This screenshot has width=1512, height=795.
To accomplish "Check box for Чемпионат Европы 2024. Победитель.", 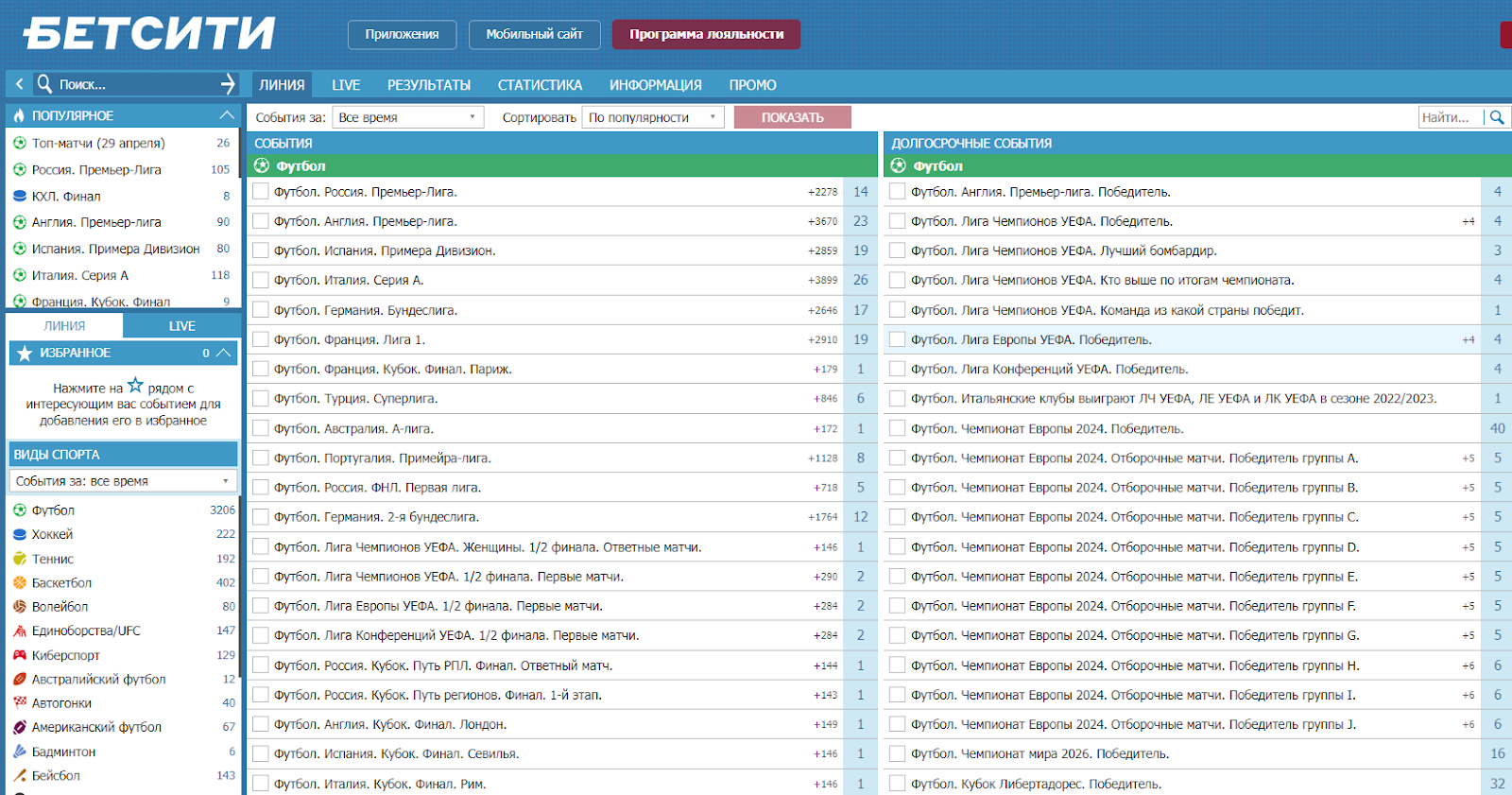I will coord(898,428).
